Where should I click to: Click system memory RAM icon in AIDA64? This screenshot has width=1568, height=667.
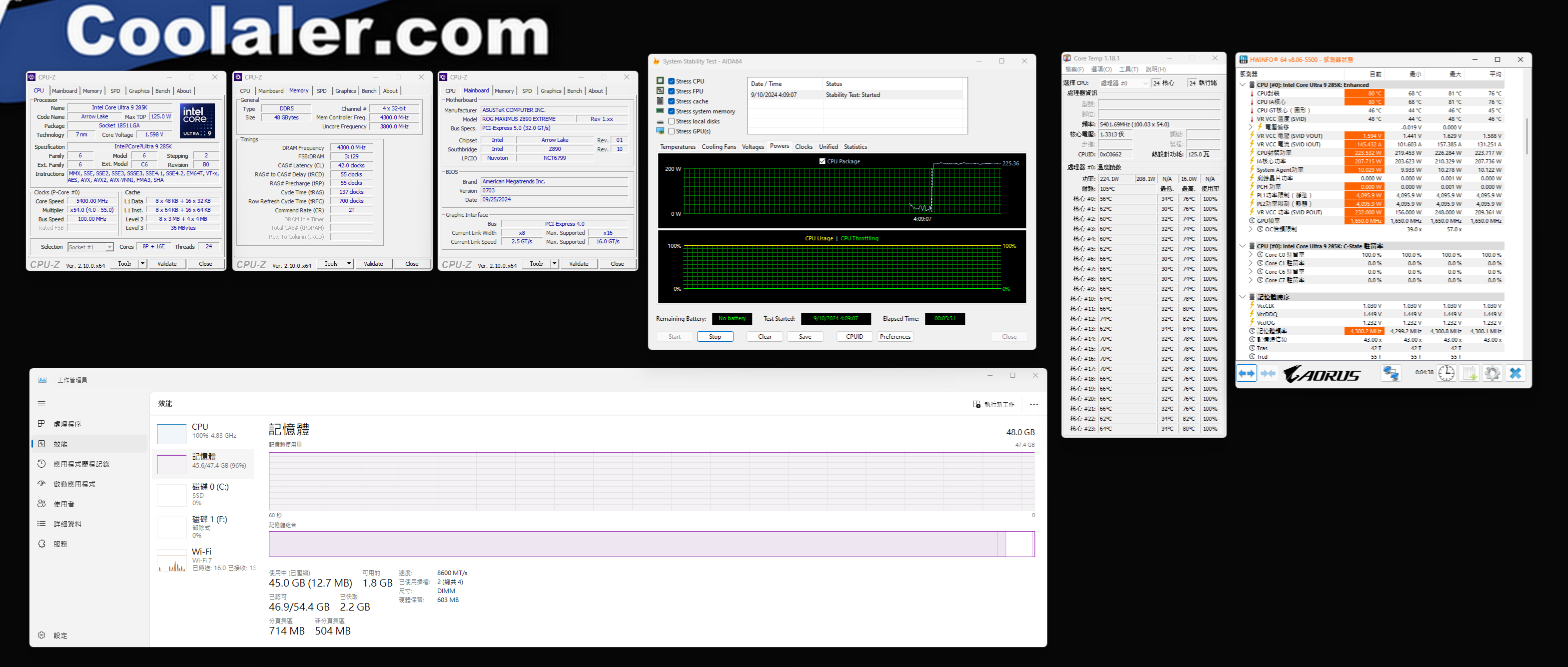coord(660,111)
